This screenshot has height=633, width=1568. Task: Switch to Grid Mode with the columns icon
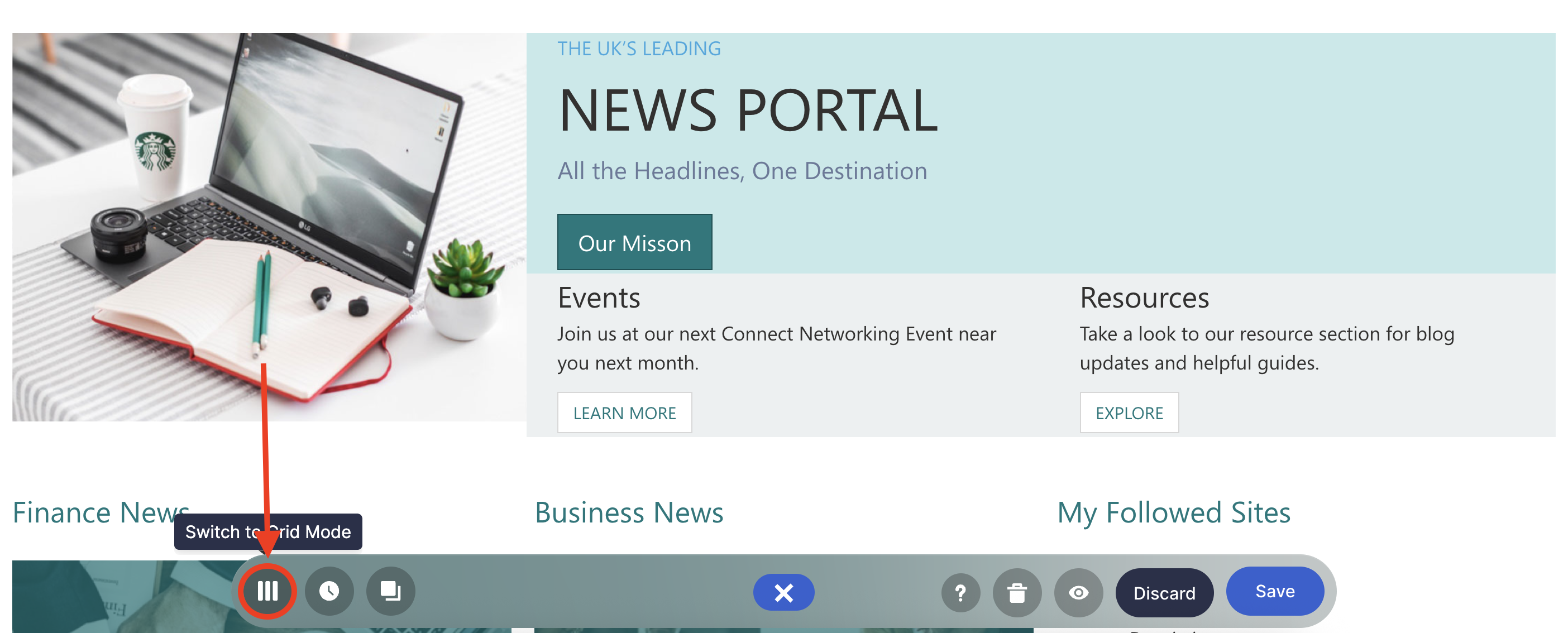[x=267, y=591]
